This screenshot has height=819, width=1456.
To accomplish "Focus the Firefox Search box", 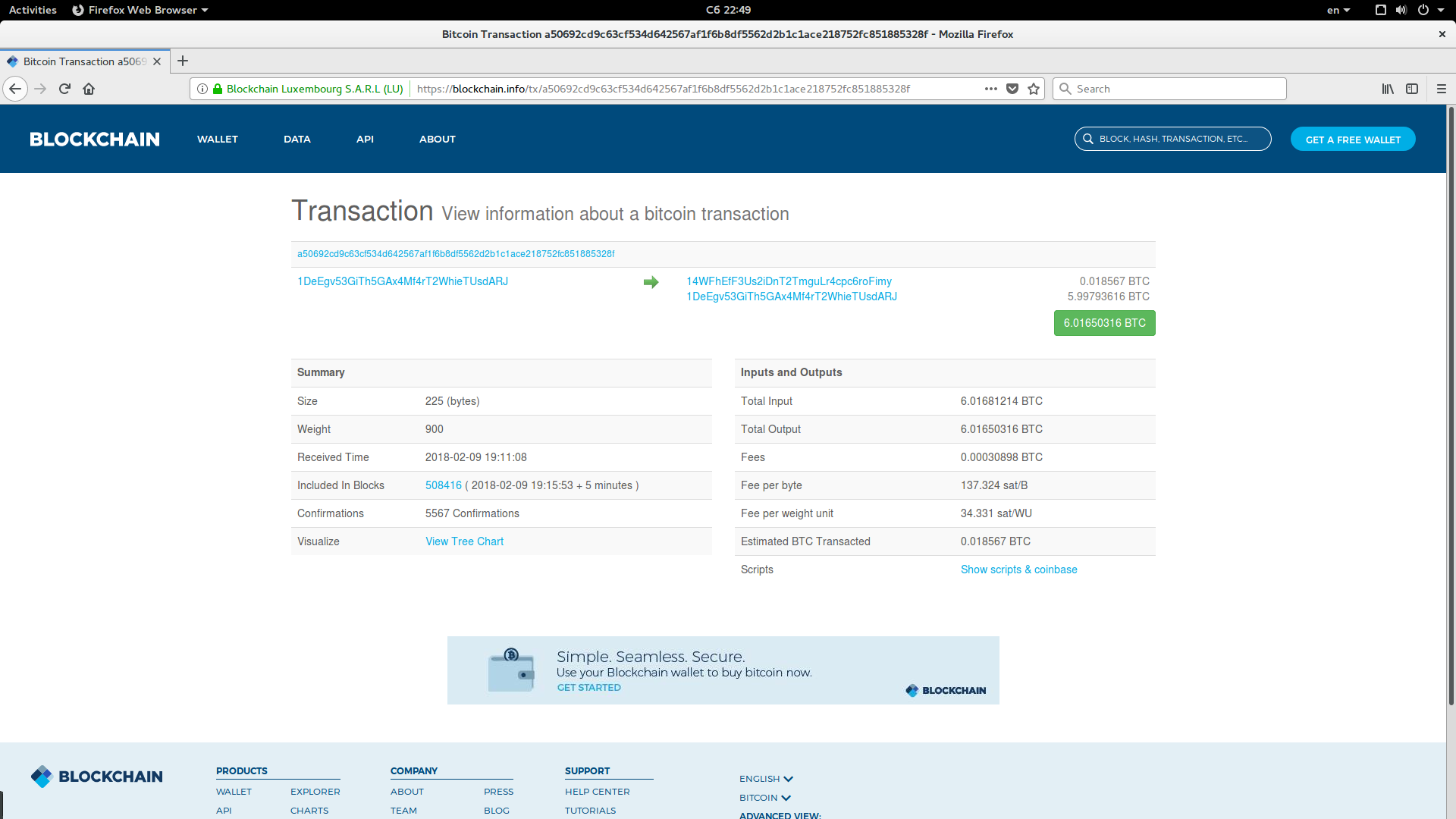I will pos(1169,89).
